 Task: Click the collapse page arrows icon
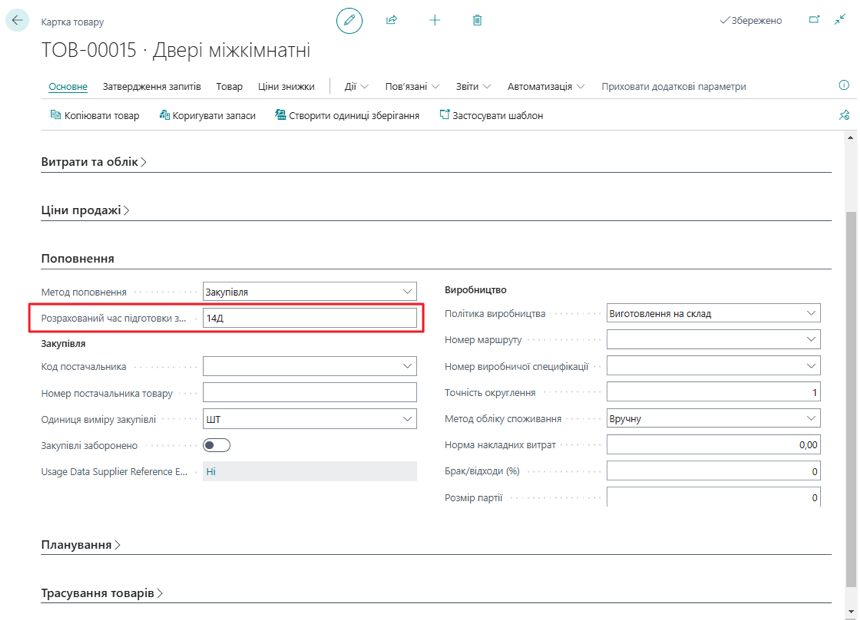click(839, 20)
